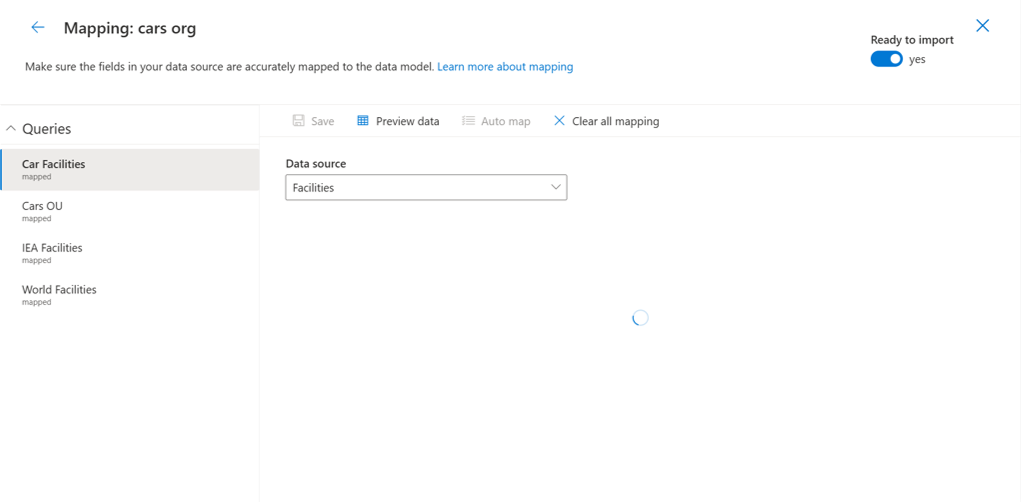
Task: Click the Mapping: cars org title
Action: click(130, 28)
